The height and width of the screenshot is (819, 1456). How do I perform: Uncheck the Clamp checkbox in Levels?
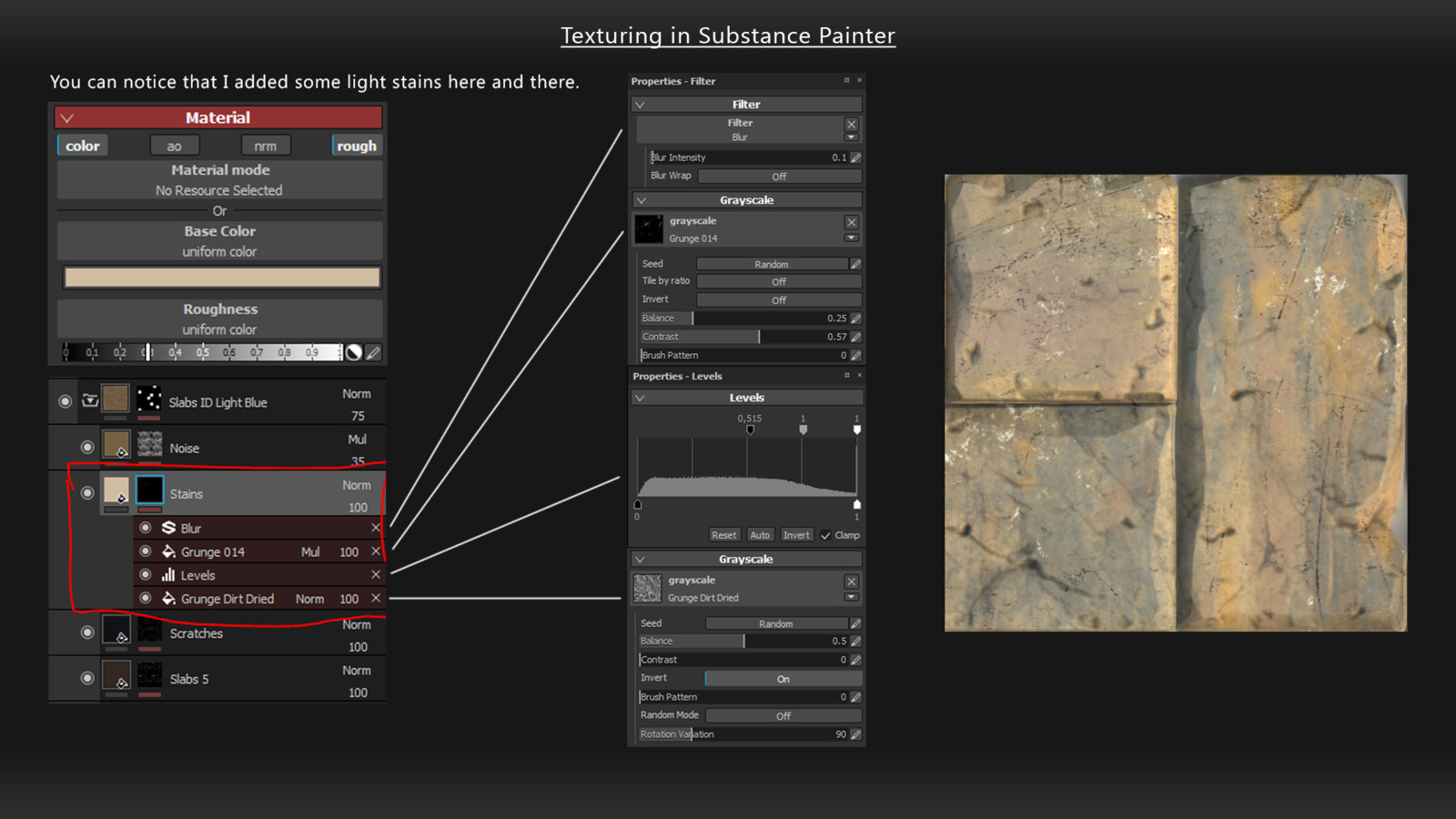(825, 535)
